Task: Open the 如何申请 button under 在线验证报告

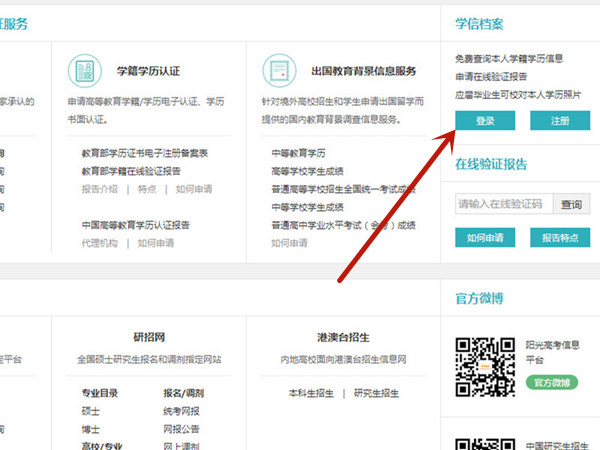Action: click(485, 238)
